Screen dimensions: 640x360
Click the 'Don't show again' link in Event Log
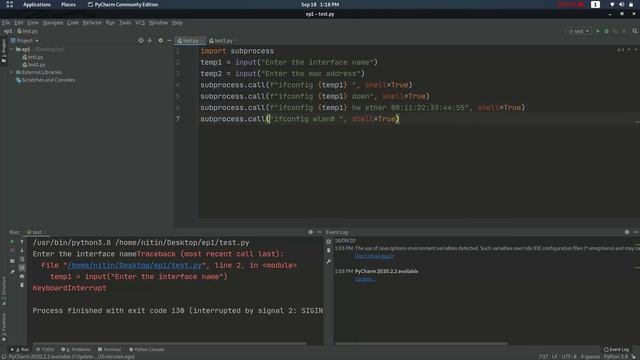(x=374, y=256)
